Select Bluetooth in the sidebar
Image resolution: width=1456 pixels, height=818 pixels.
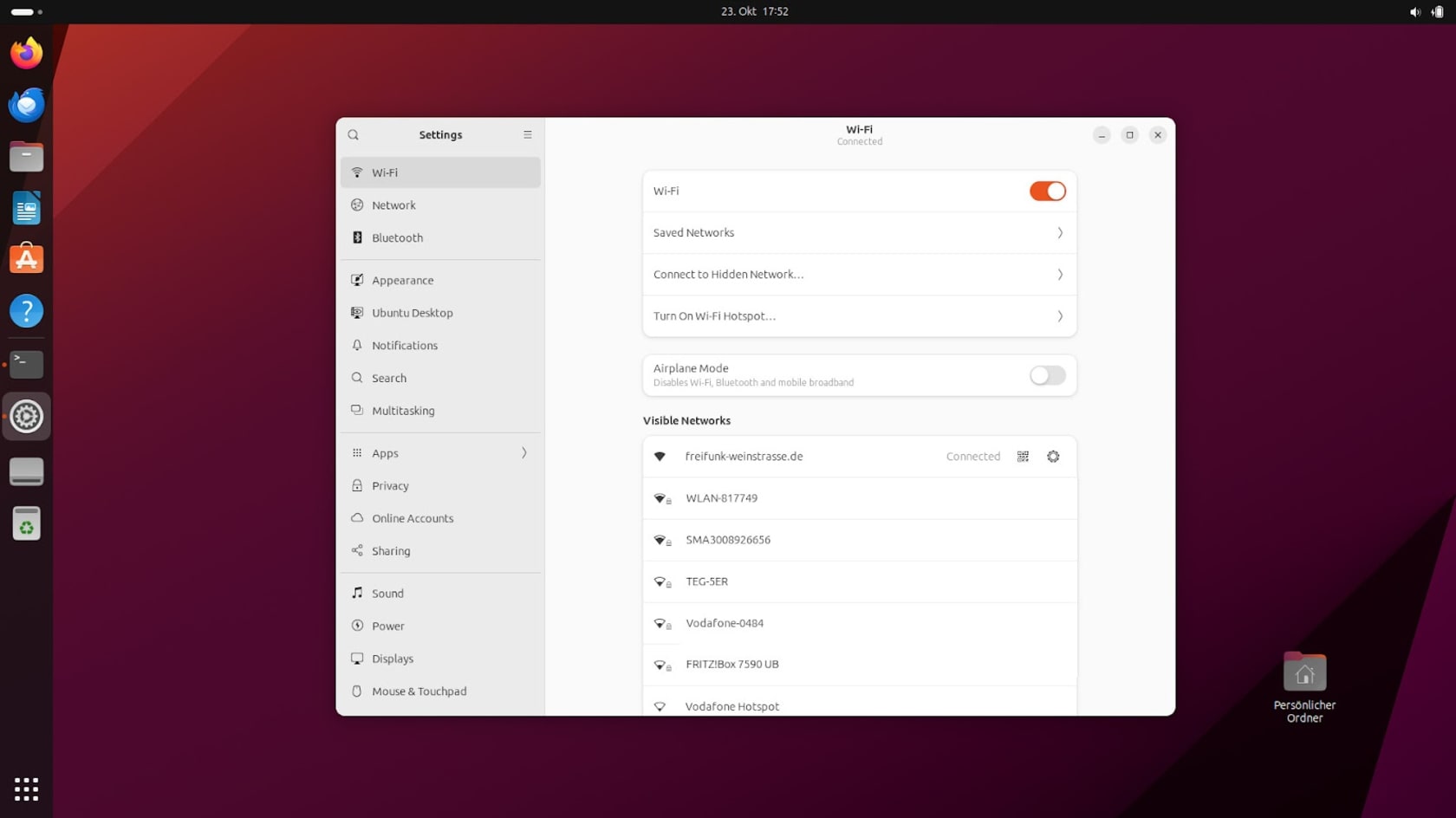[440, 237]
